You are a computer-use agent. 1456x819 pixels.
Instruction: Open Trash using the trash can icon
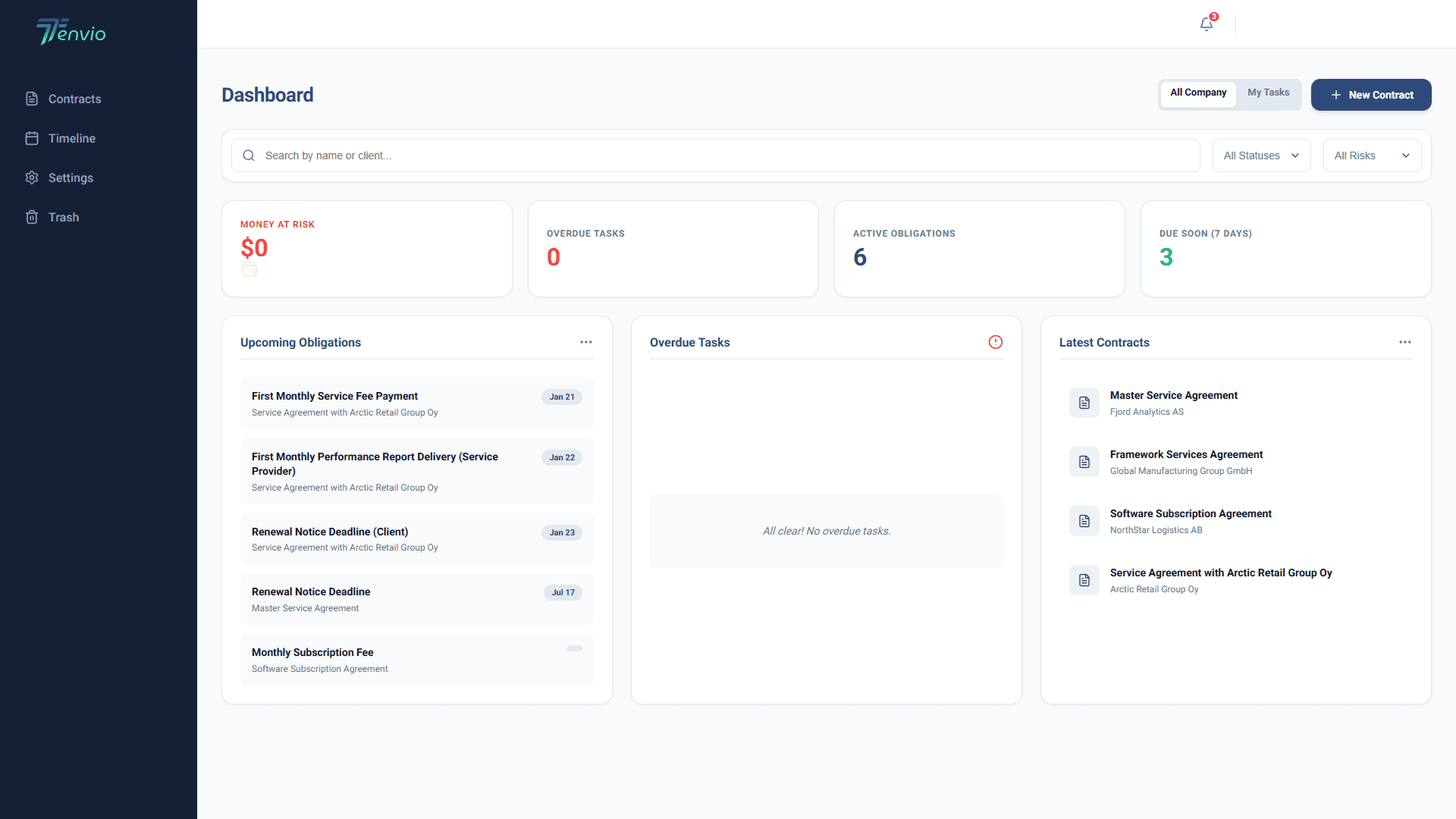(x=32, y=217)
